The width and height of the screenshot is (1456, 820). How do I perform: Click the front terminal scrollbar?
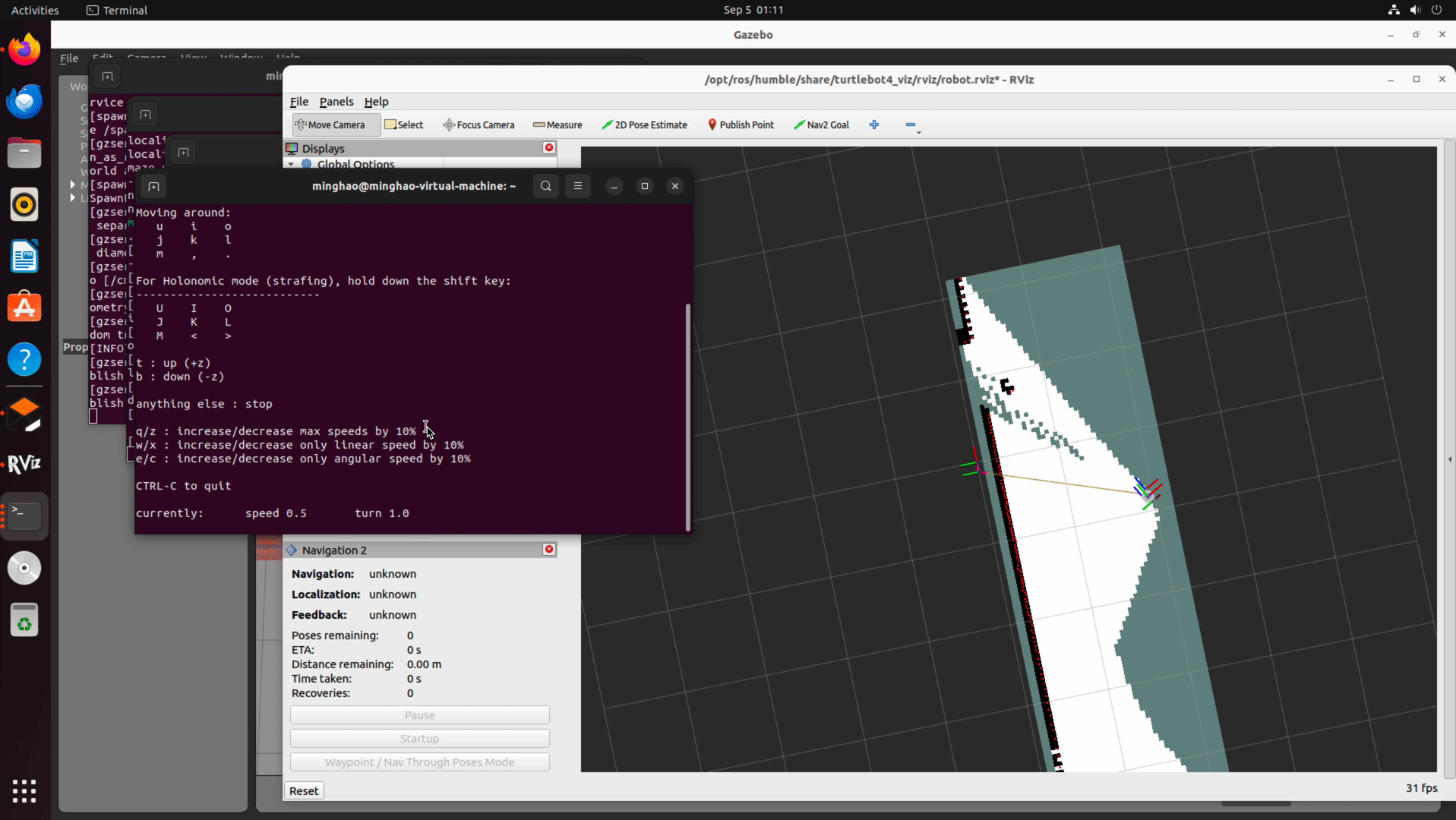coord(688,417)
